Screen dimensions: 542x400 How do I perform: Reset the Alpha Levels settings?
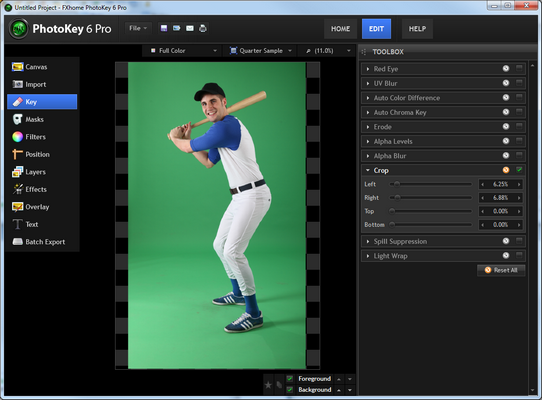pyautogui.click(x=506, y=141)
